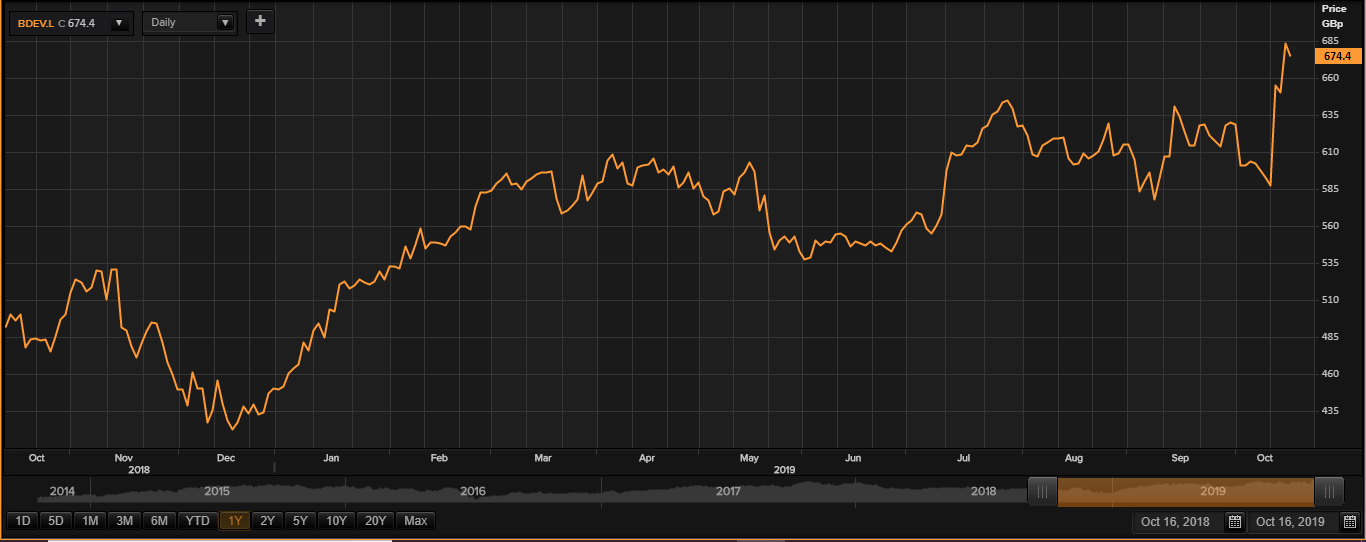Click the 610 price axis label
The image size is (1366, 542).
(1331, 152)
